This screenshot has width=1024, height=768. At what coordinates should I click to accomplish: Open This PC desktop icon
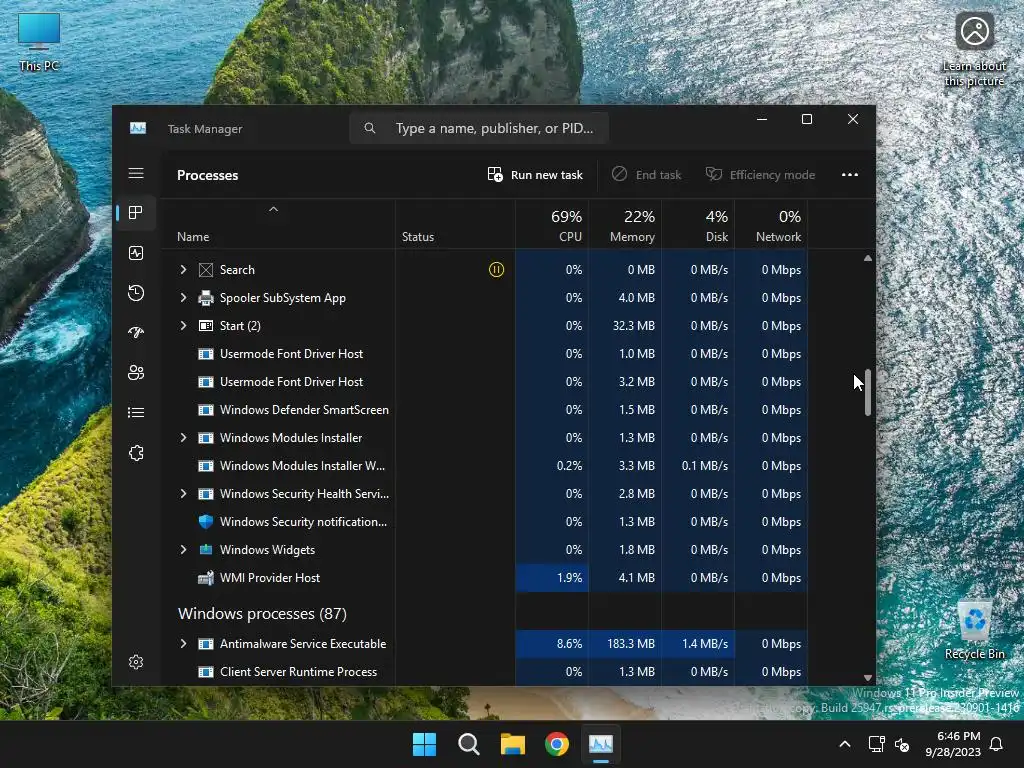pos(39,42)
